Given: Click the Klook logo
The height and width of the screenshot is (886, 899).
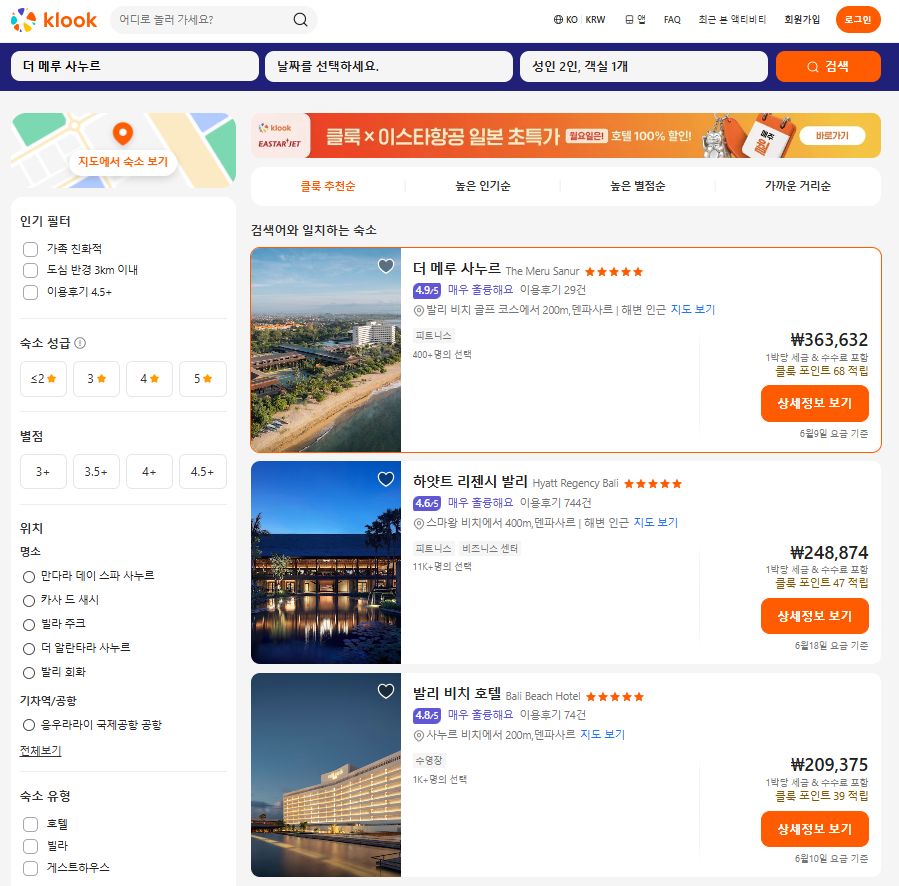Looking at the screenshot, I should pos(54,20).
